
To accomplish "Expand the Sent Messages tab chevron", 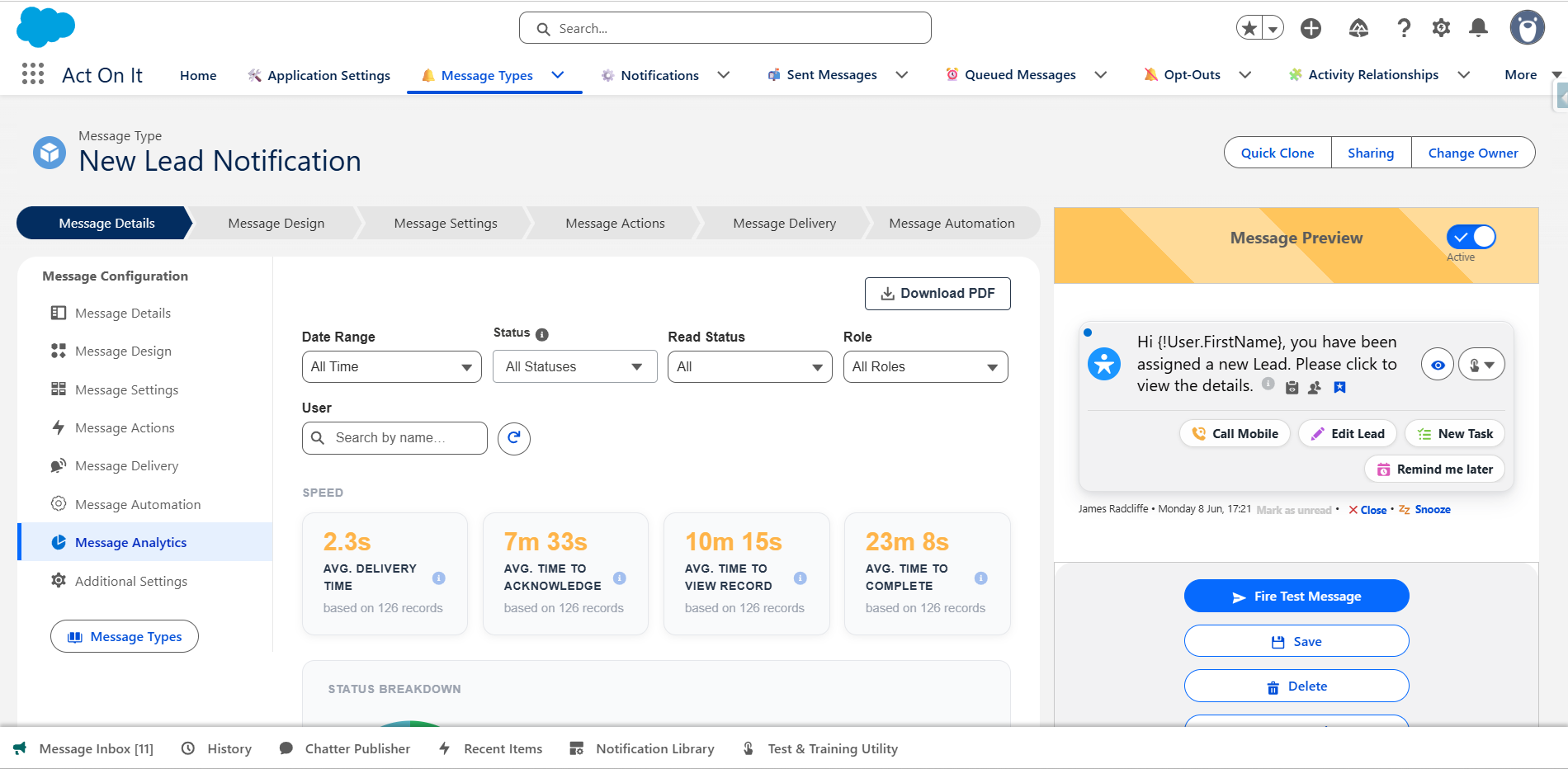I will pyautogui.click(x=902, y=75).
